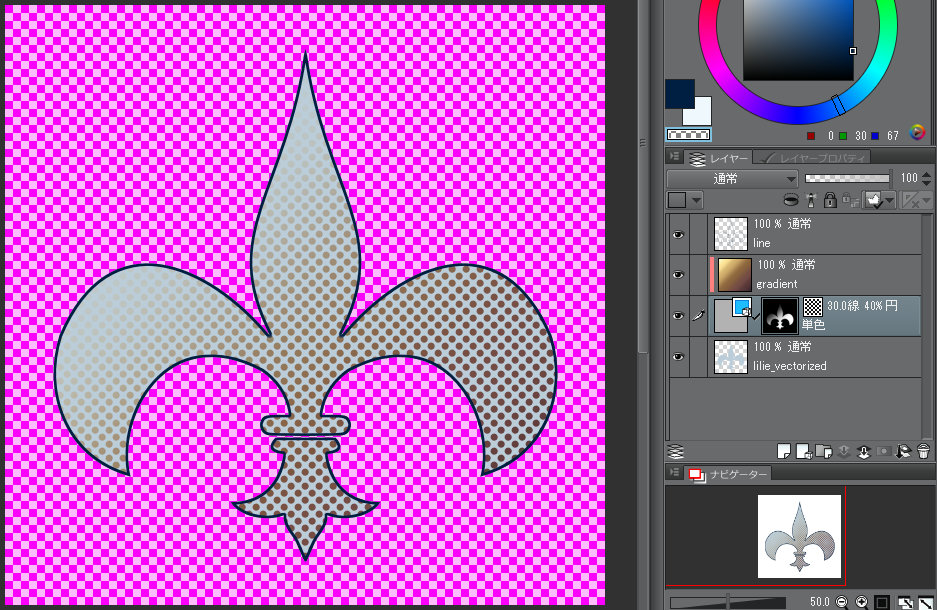The width and height of the screenshot is (937, 610).
Task: Click the color wheel mode switch icon
Action: point(918,133)
